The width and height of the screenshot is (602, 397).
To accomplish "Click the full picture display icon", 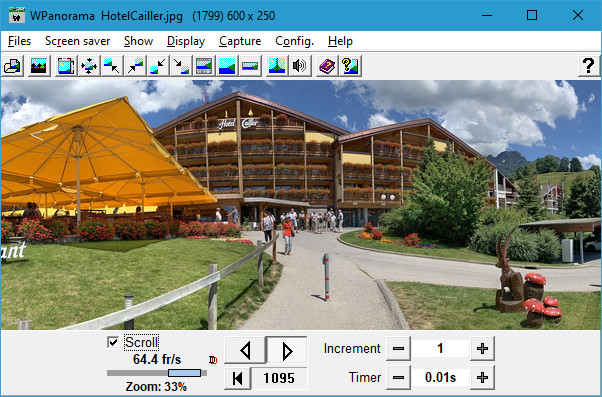I will click(x=227, y=66).
